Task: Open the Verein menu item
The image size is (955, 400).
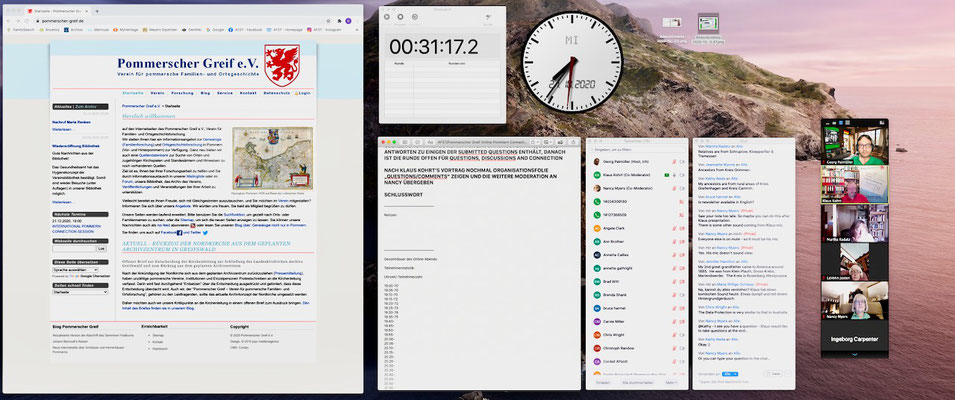Action: (x=157, y=93)
